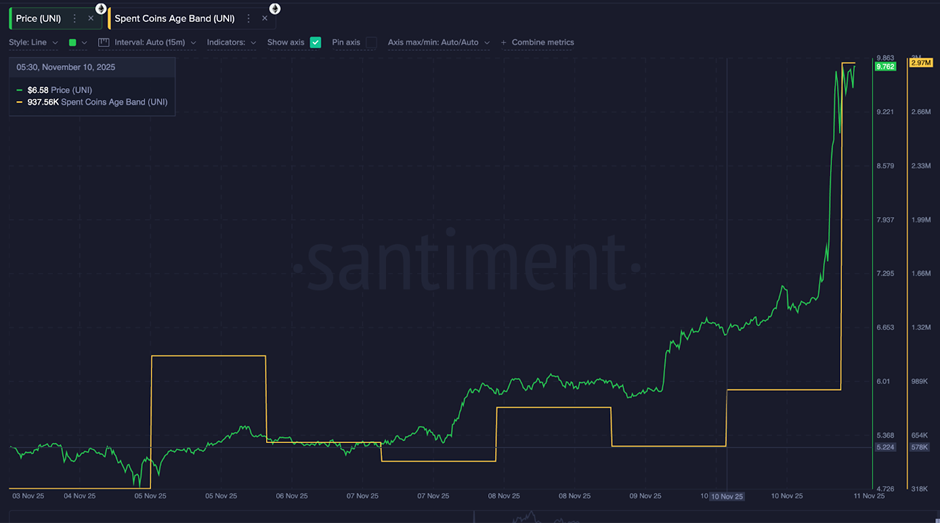This screenshot has height=523, width=940.
Task: Remove the Price (UNI) metric
Action: tap(91, 18)
